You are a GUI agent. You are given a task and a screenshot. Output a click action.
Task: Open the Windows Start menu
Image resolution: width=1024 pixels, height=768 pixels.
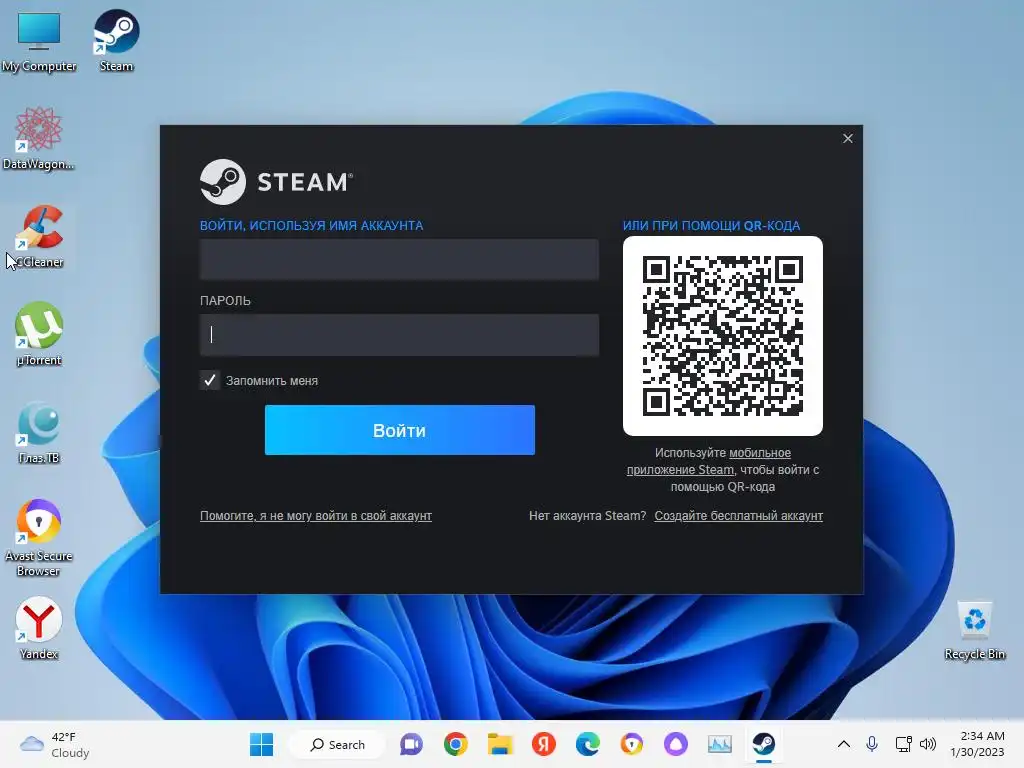[261, 744]
